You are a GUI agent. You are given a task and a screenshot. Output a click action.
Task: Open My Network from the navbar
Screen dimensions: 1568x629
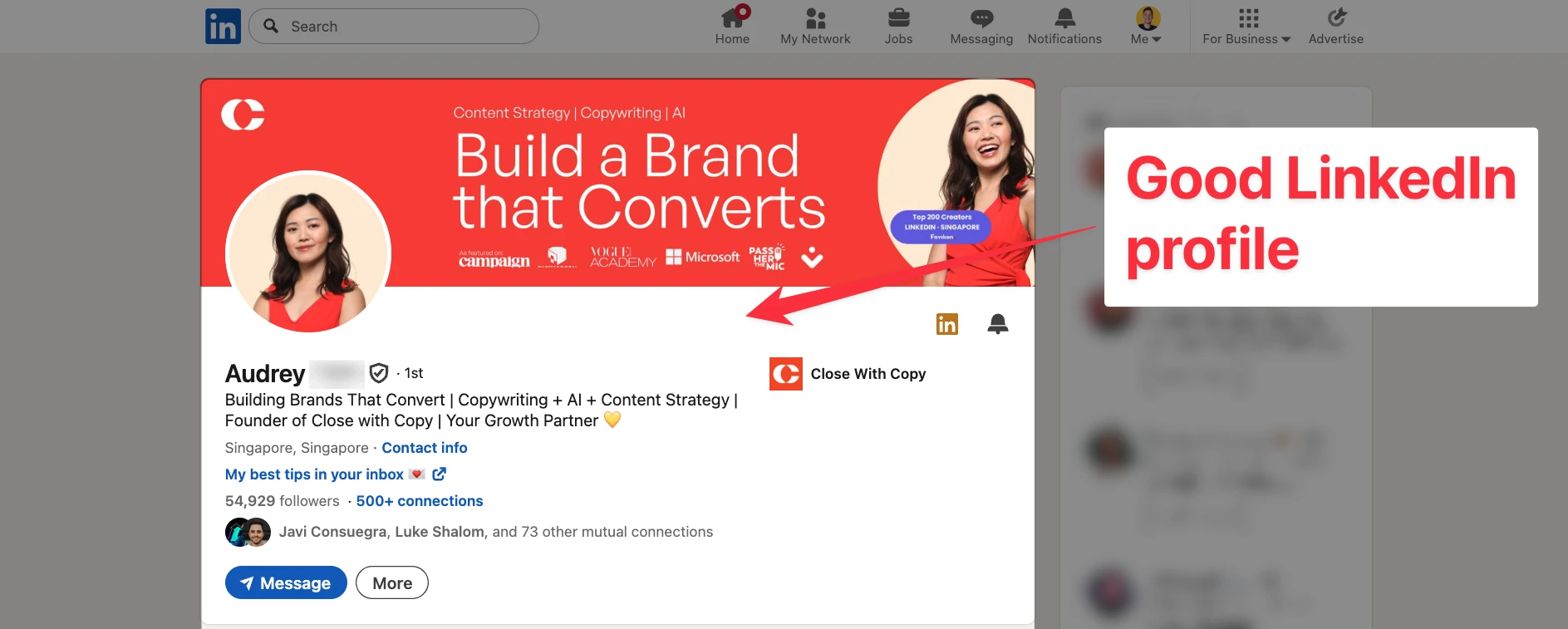815,26
